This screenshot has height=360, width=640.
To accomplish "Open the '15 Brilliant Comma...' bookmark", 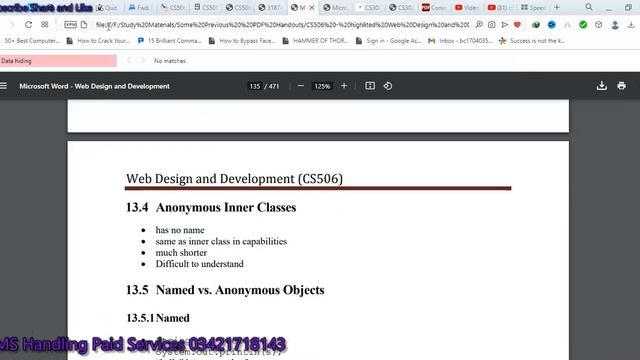I will 169,41.
